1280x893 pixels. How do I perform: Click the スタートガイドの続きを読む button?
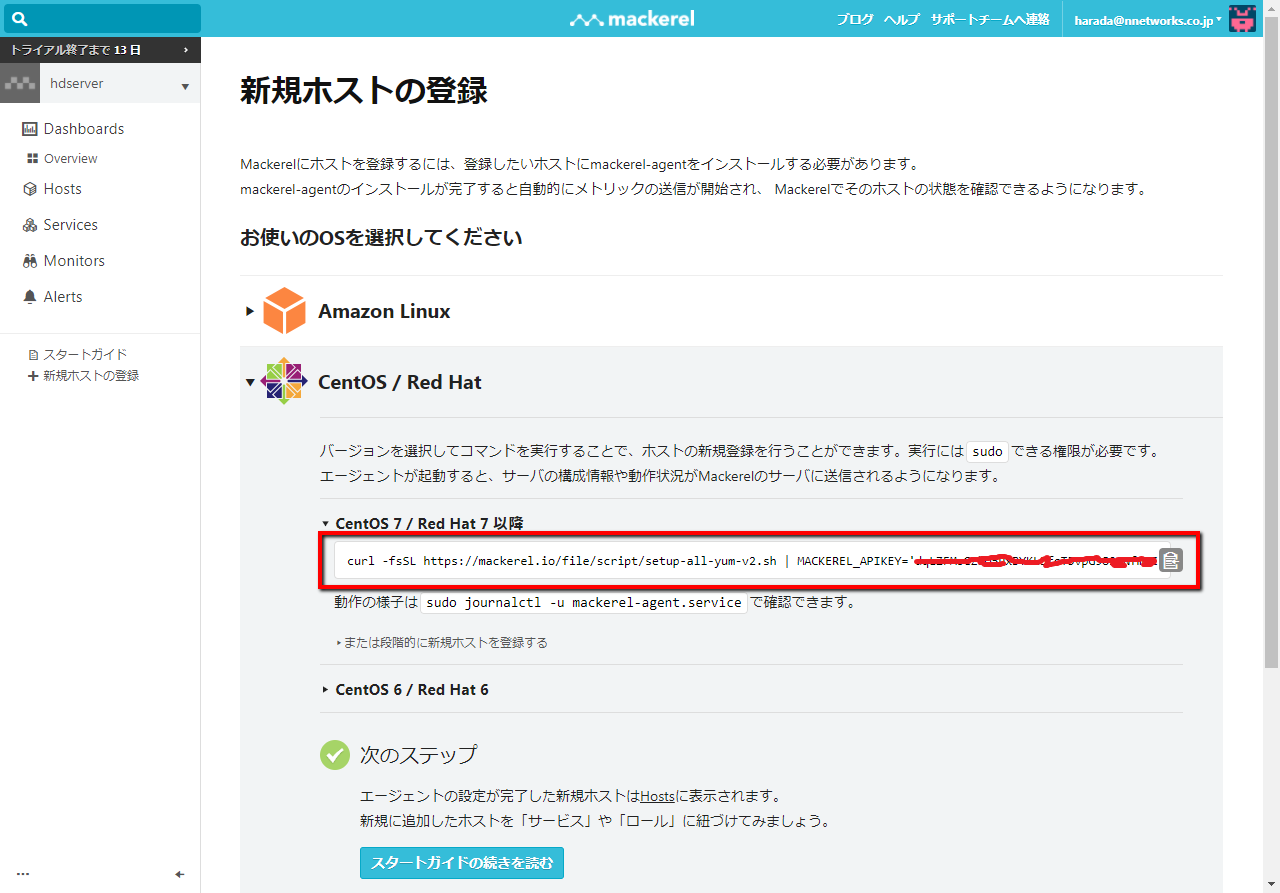[x=461, y=862]
